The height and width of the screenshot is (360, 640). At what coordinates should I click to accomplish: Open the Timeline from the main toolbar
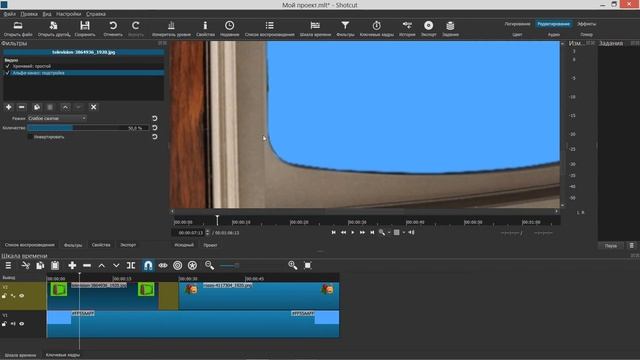point(315,26)
